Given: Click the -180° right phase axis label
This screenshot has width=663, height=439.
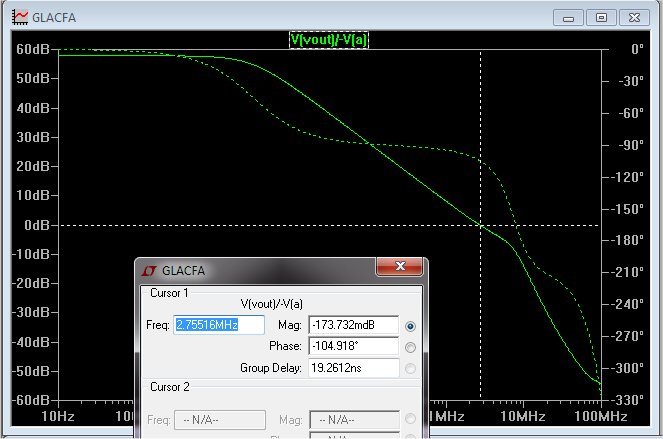Looking at the screenshot, I should click(627, 240).
